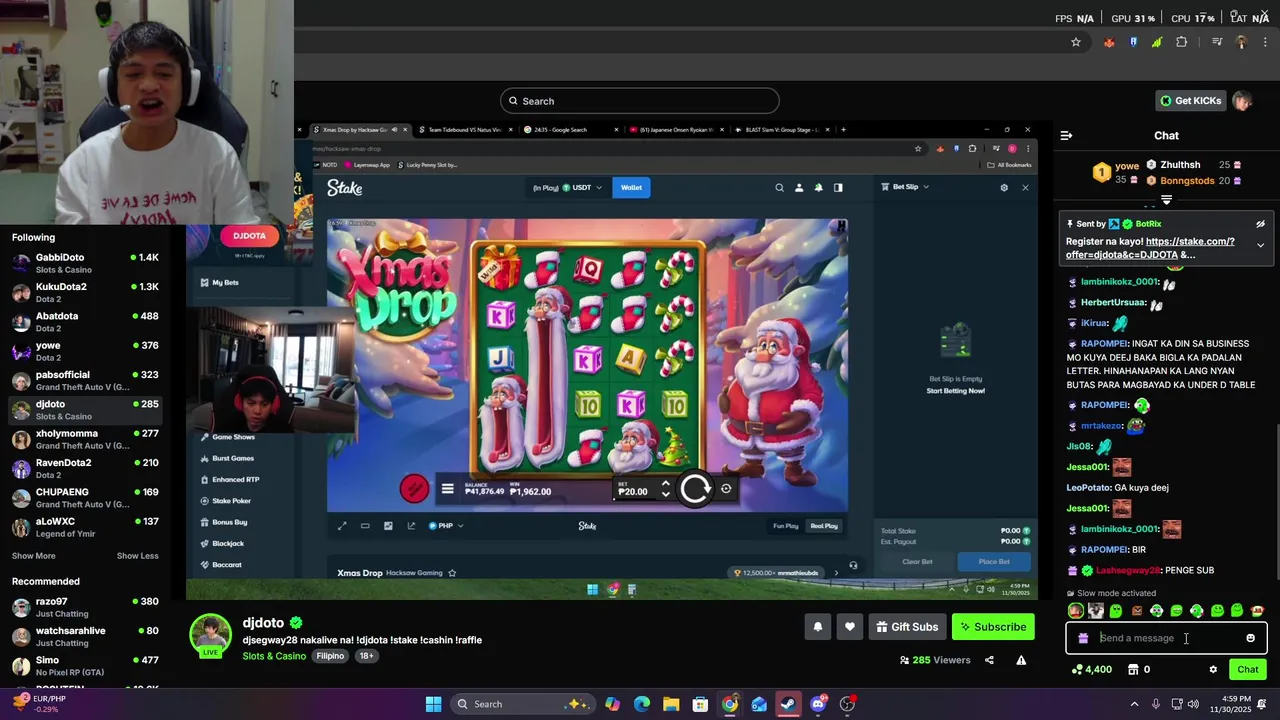
Task: Click the Kick Search box
Action: pos(640,101)
